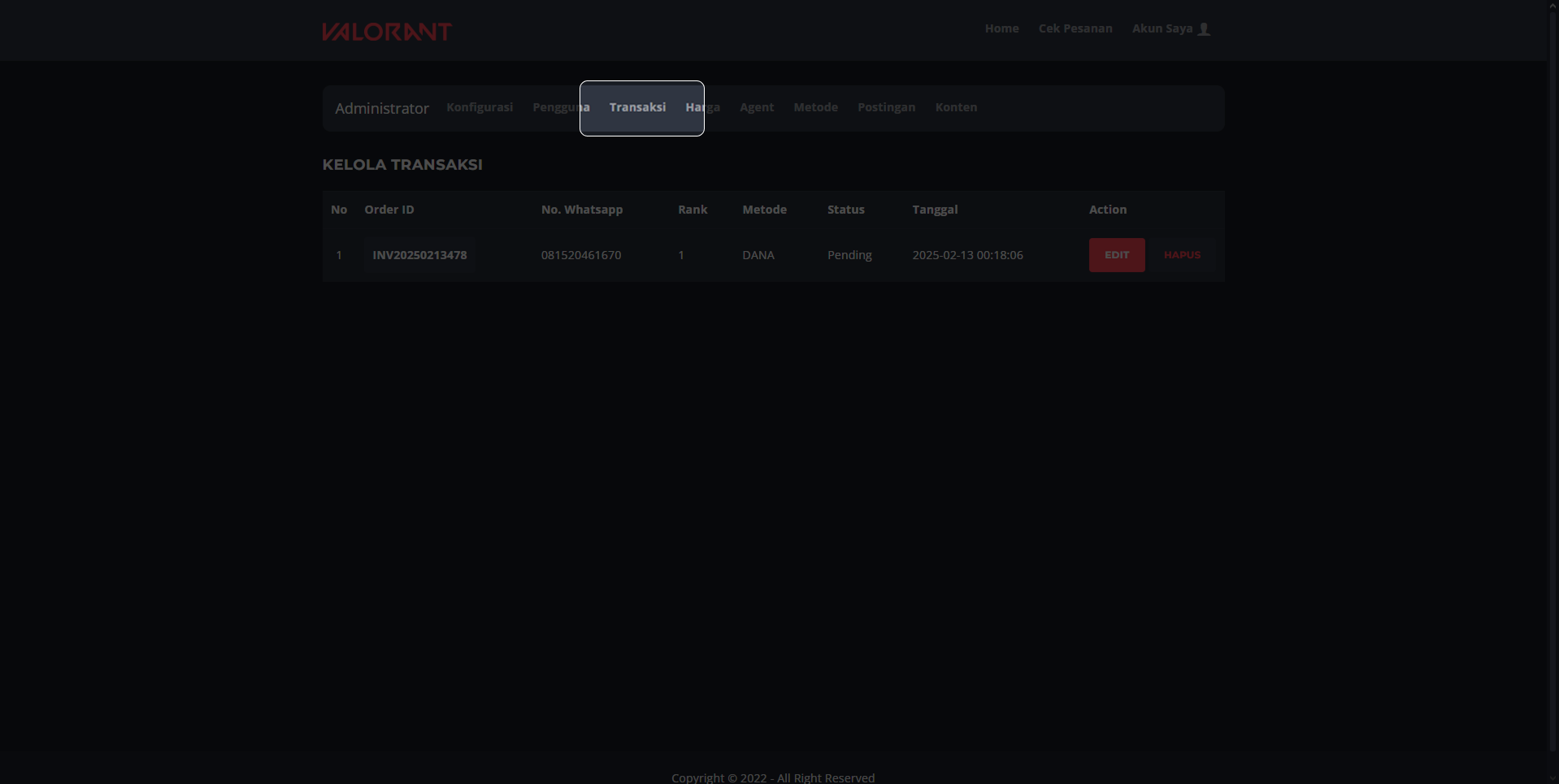Click the page vertical scrollbar

coord(1552,382)
